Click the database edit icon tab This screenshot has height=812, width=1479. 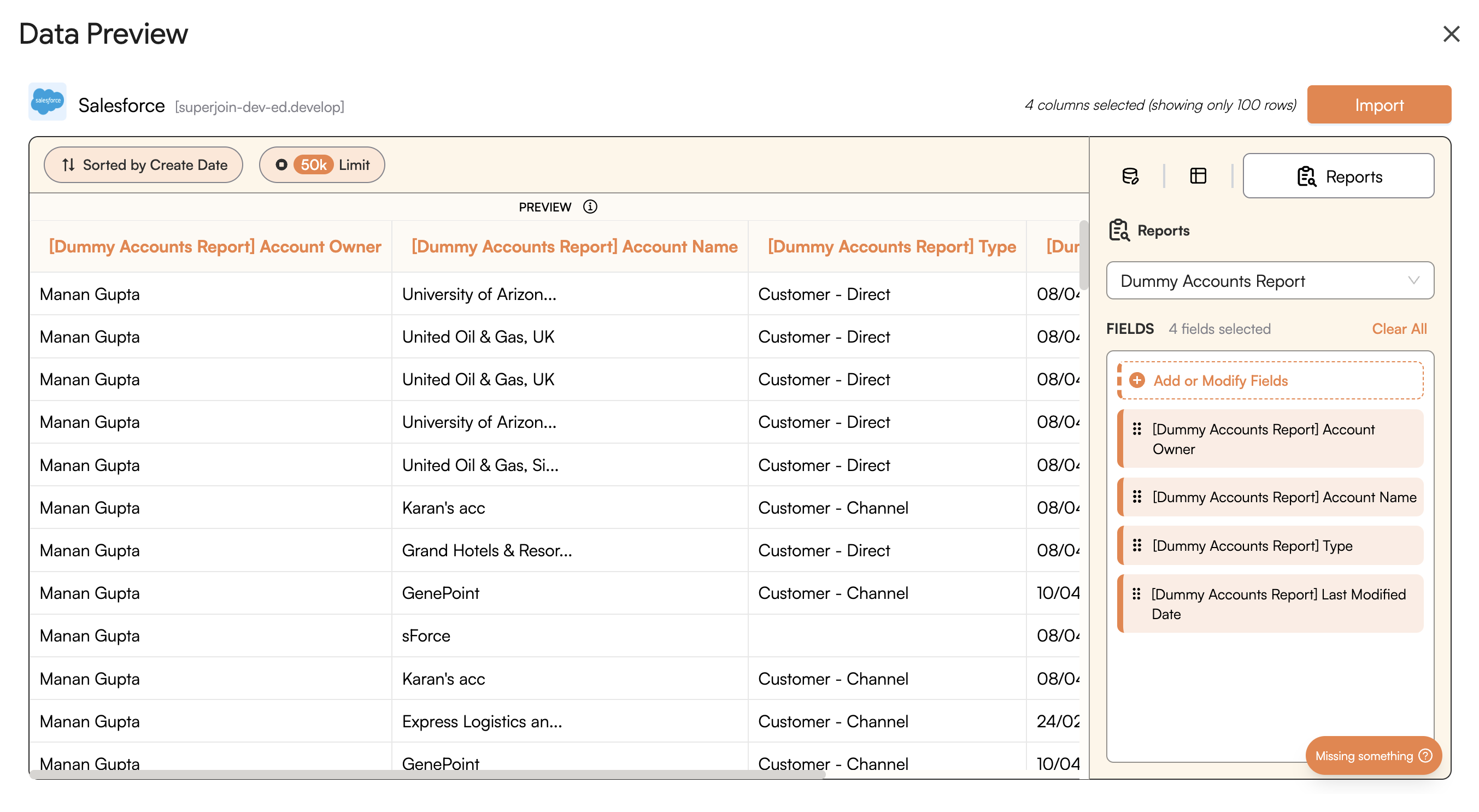[1130, 175]
